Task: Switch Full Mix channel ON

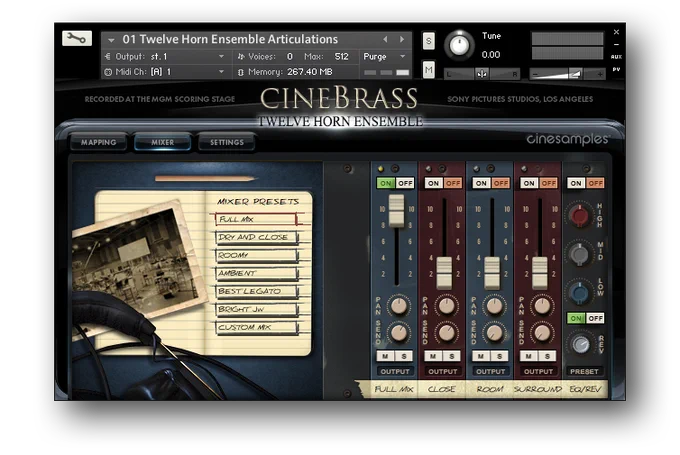Action: coord(386,183)
